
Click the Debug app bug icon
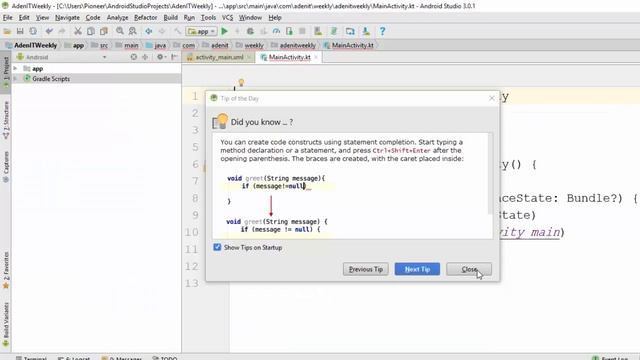tap(250, 31)
